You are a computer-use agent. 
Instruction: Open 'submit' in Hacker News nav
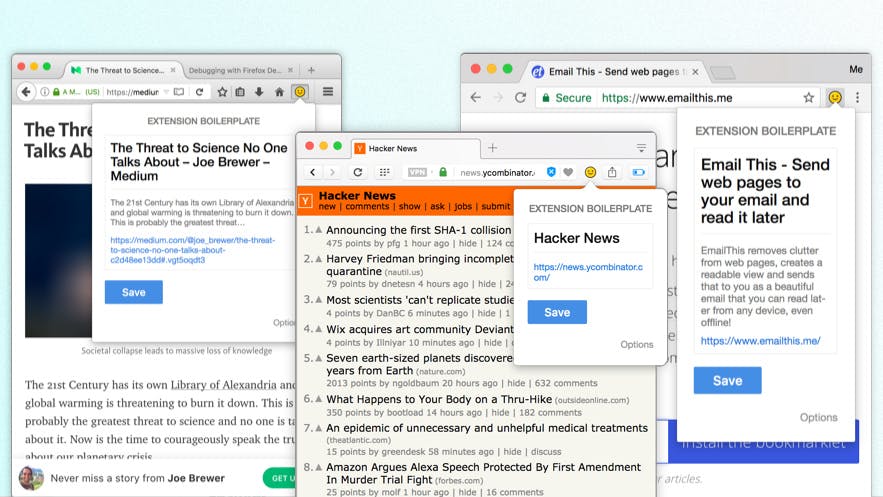[x=496, y=207]
